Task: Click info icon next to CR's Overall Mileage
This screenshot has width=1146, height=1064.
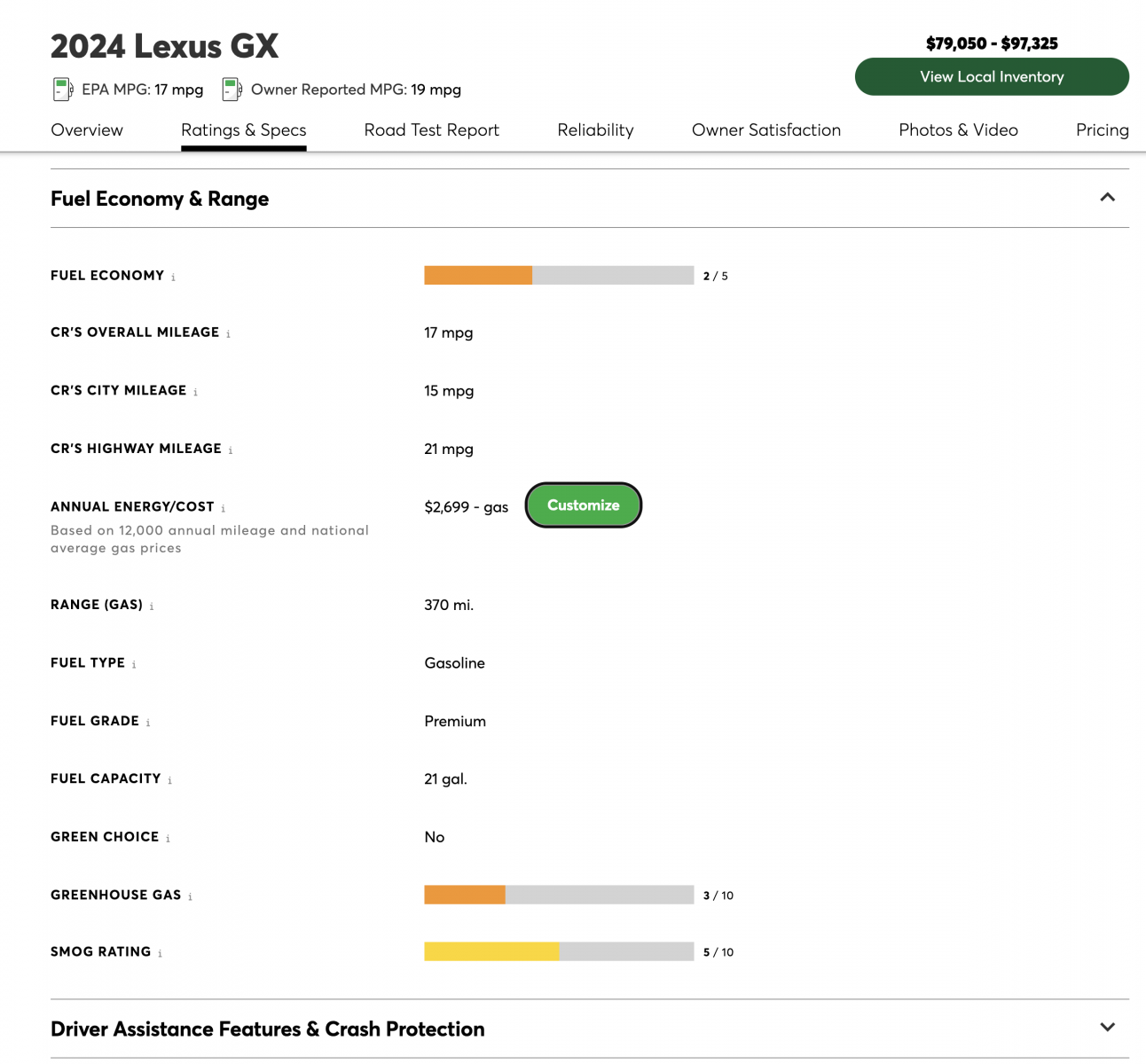Action: [228, 334]
